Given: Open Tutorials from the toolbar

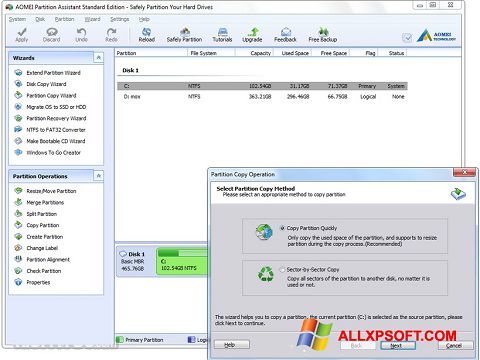Looking at the screenshot, I should [x=222, y=35].
